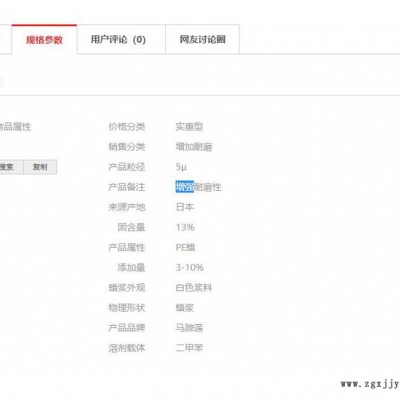Click the 13% solid content value
400x400 pixels.
pyautogui.click(x=185, y=227)
